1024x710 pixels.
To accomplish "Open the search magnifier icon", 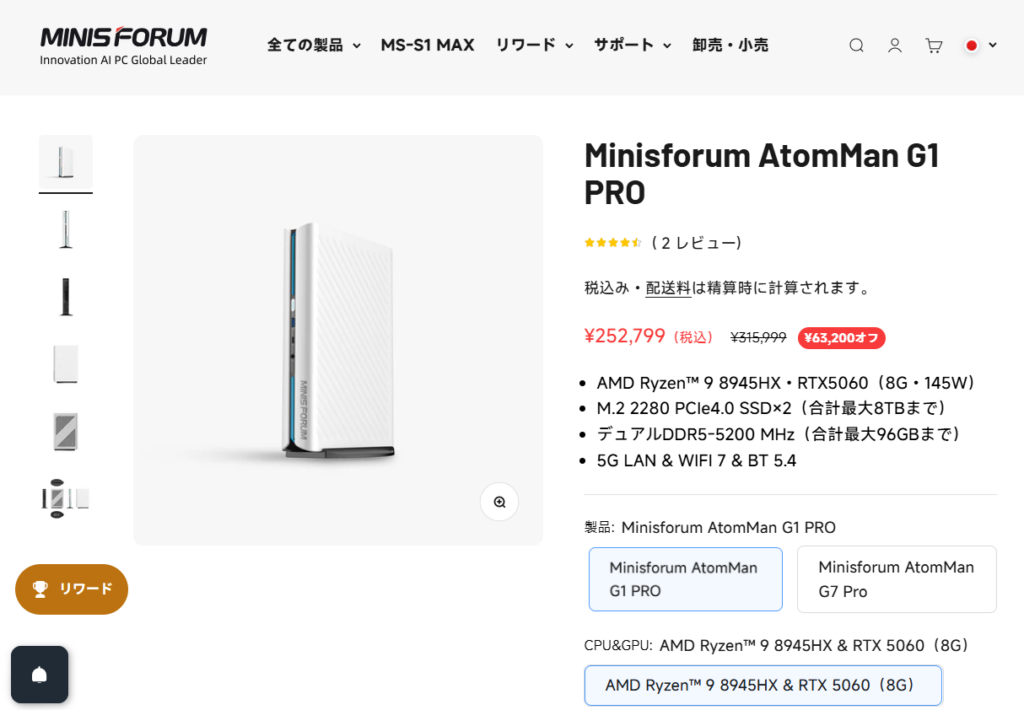I will tap(856, 45).
